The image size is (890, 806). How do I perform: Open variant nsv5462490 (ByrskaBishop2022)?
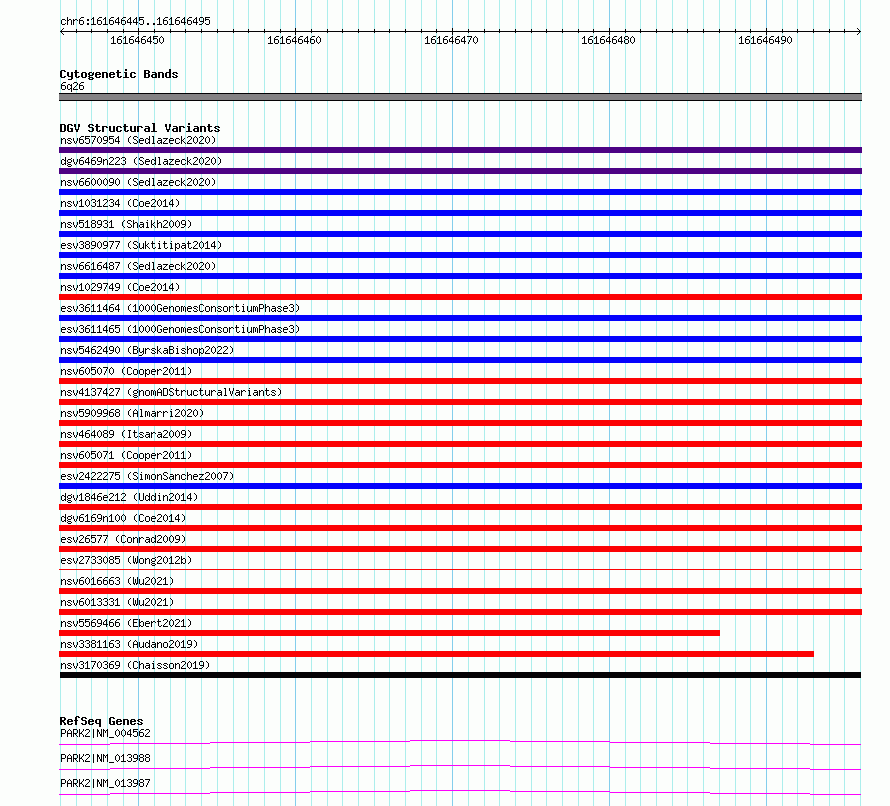[x=147, y=350]
